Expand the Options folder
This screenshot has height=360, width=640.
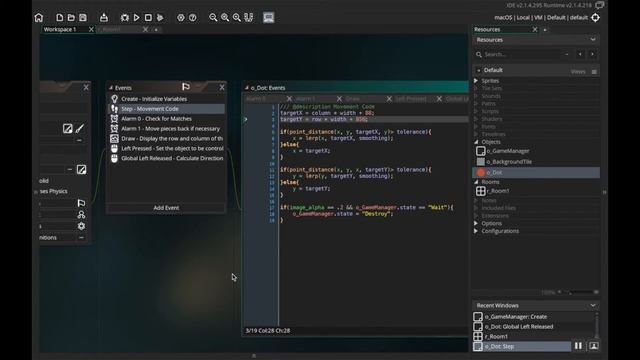click(476, 223)
